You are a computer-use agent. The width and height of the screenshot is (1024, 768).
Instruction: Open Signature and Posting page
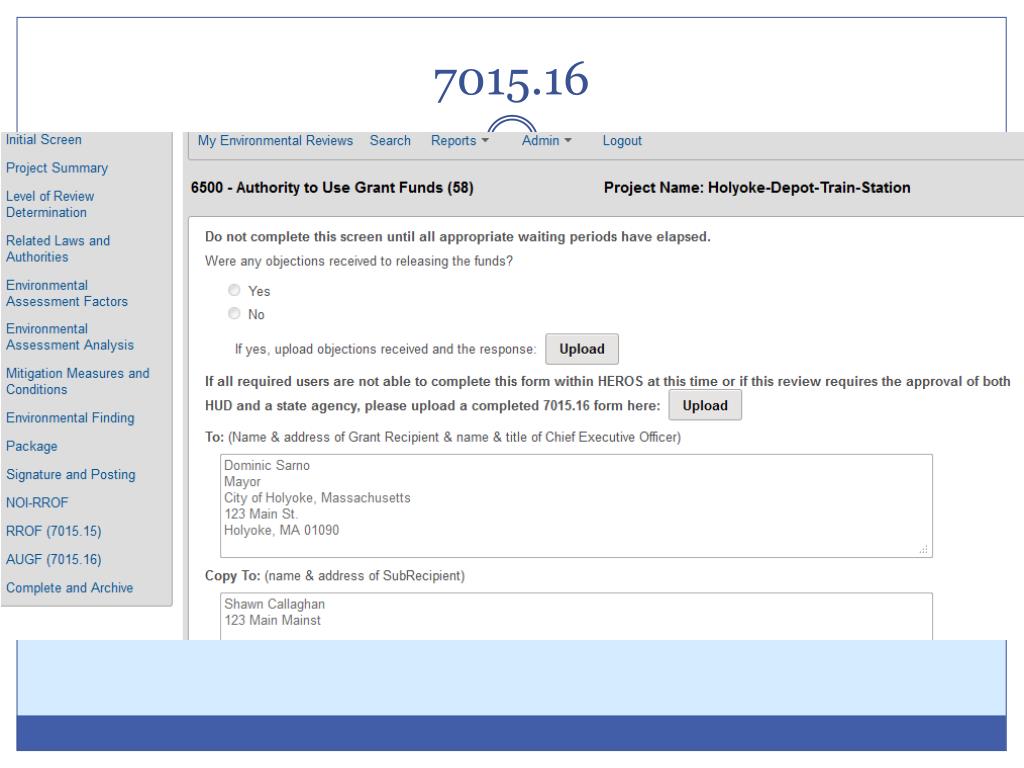(x=71, y=475)
